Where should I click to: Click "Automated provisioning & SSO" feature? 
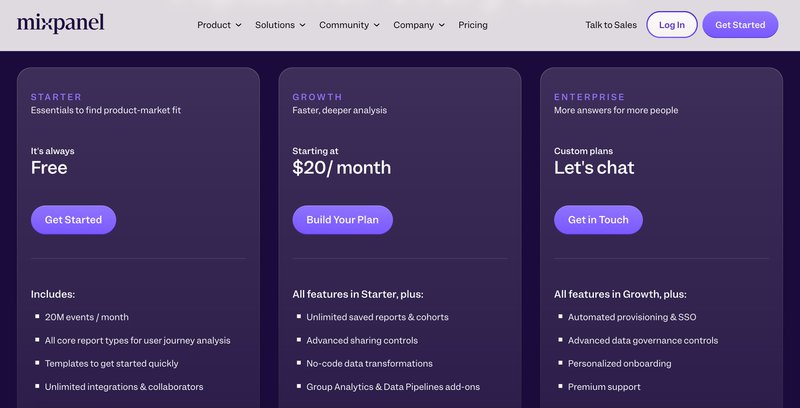click(632, 317)
